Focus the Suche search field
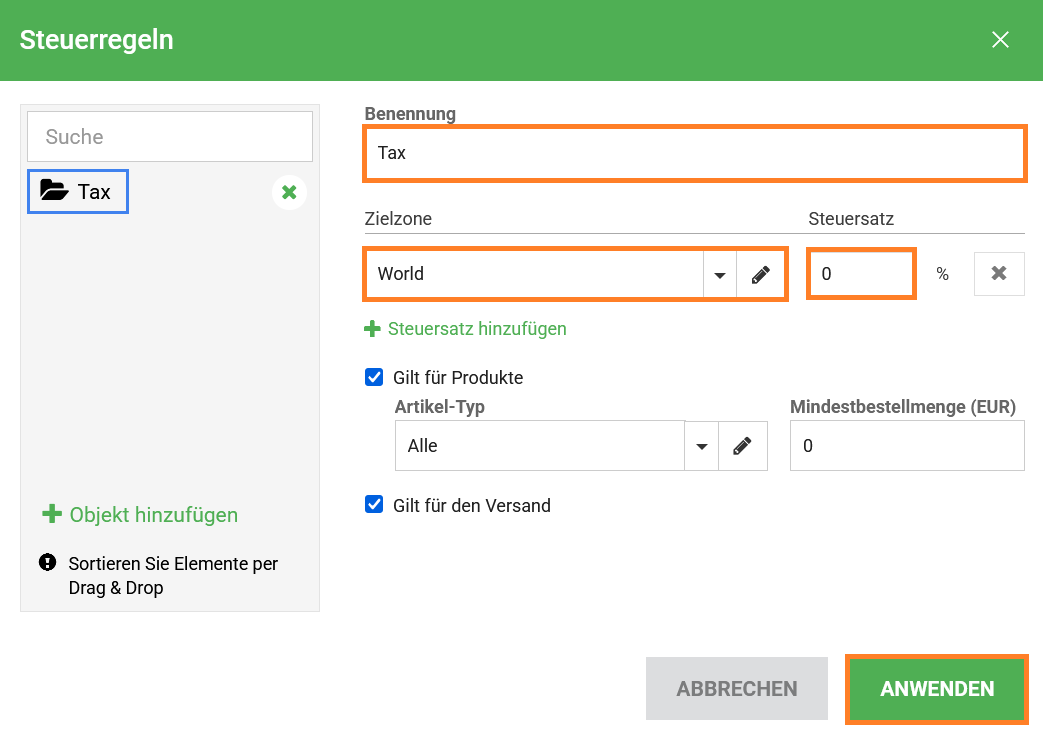This screenshot has height=739, width=1043. point(170,137)
